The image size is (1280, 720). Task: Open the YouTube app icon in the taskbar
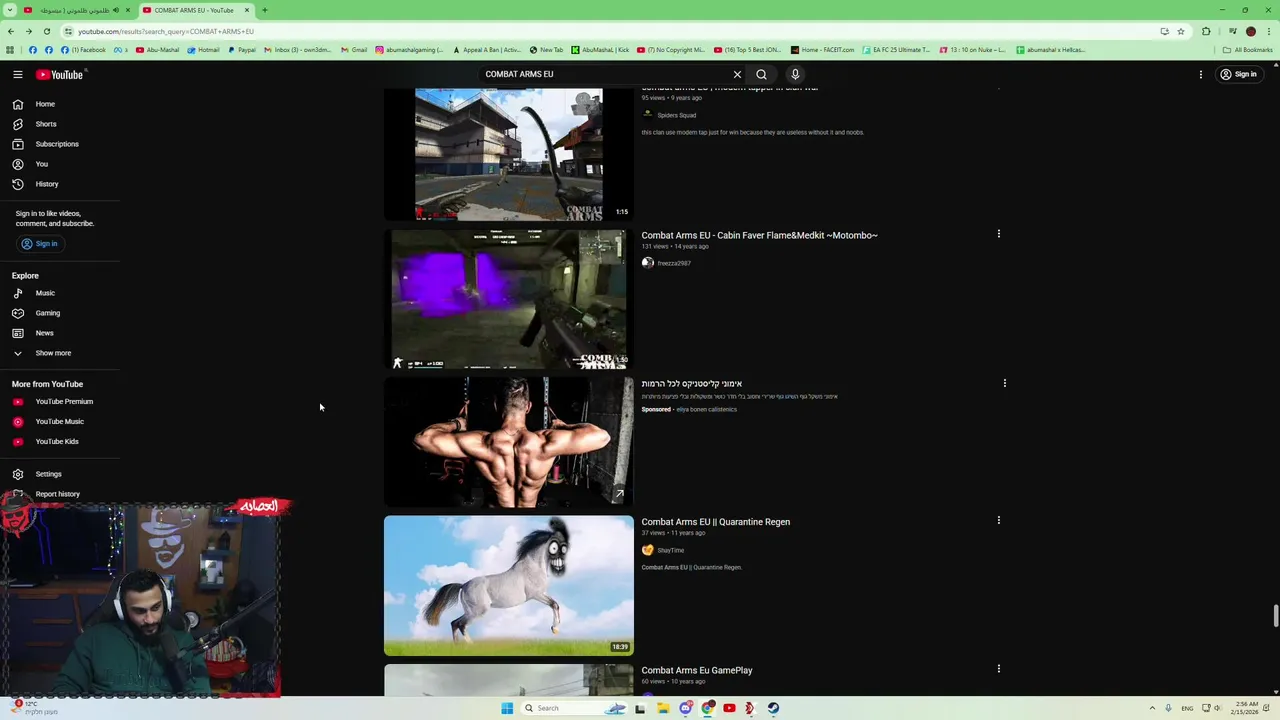click(729, 708)
